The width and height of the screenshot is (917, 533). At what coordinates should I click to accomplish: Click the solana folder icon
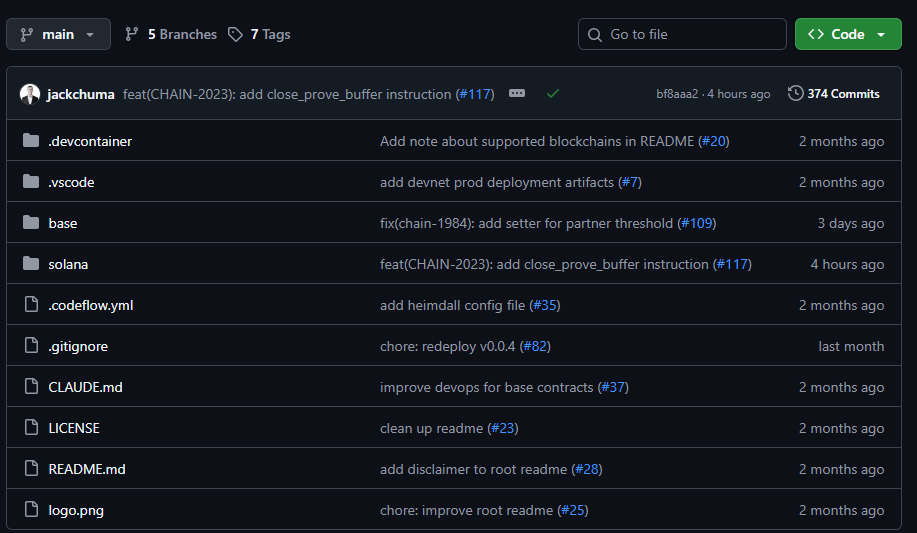(31, 264)
